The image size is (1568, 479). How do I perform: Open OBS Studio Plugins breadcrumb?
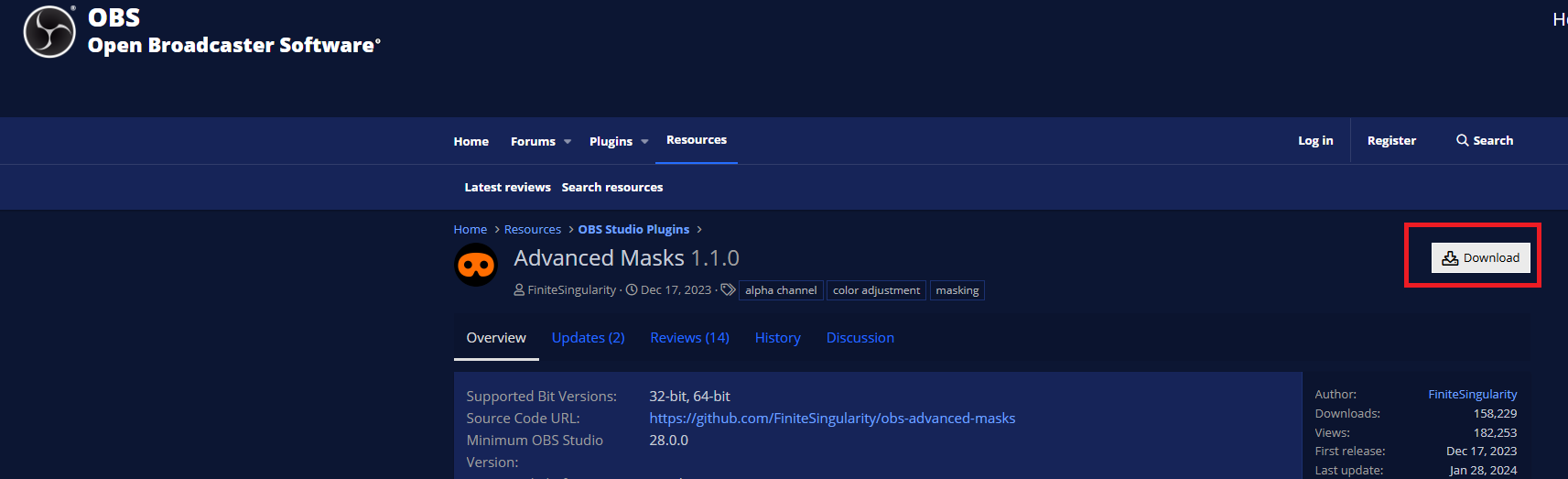click(633, 229)
